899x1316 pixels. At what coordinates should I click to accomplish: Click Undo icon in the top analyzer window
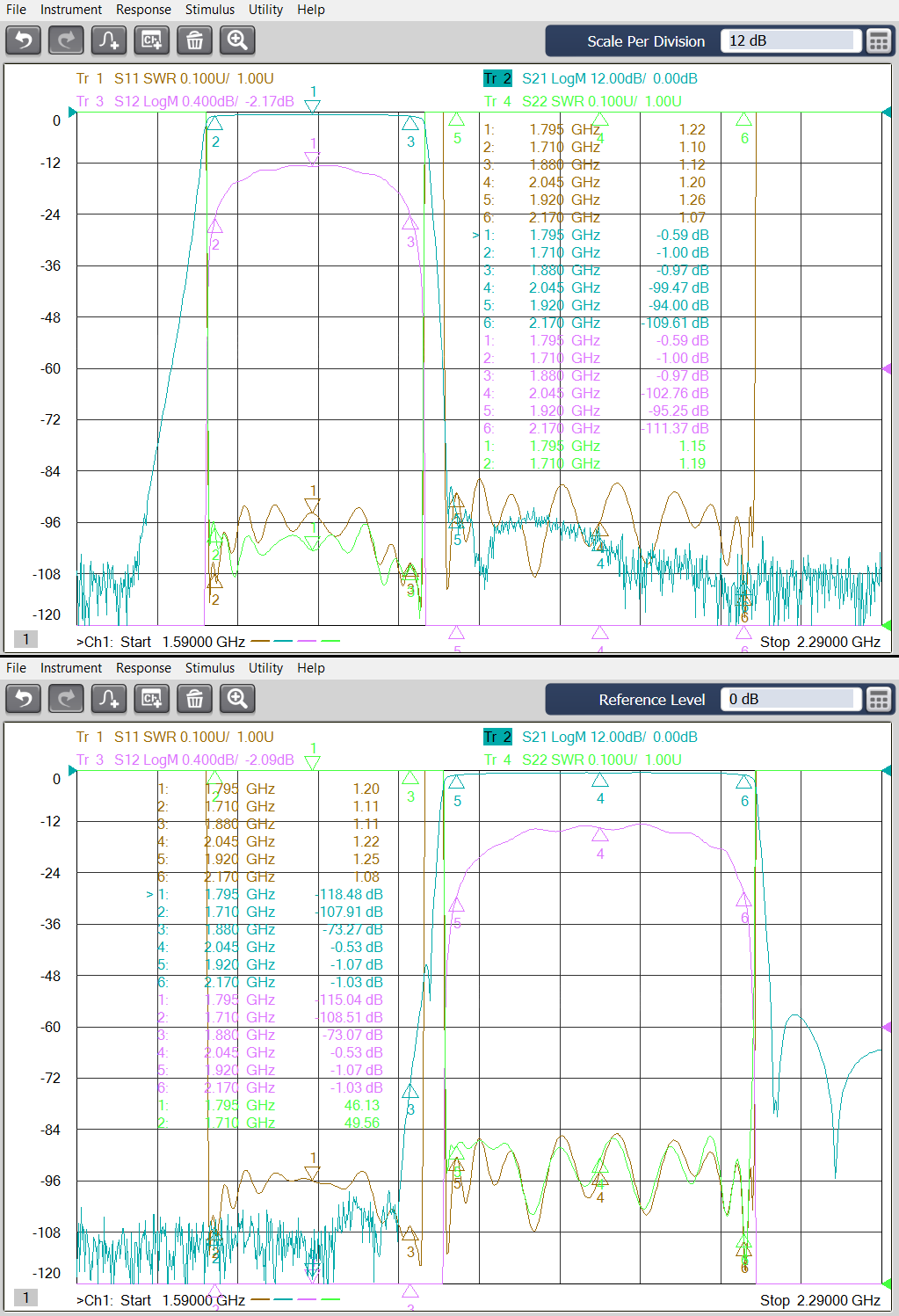[x=24, y=40]
